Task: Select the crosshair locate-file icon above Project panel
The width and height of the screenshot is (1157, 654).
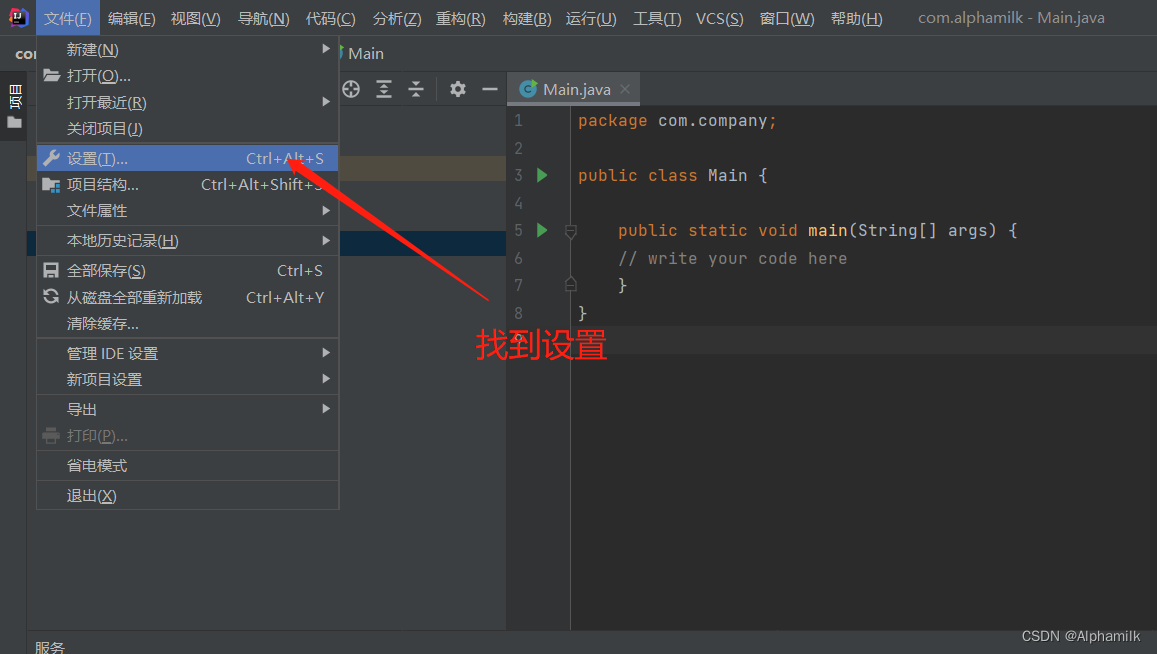Action: tap(350, 89)
